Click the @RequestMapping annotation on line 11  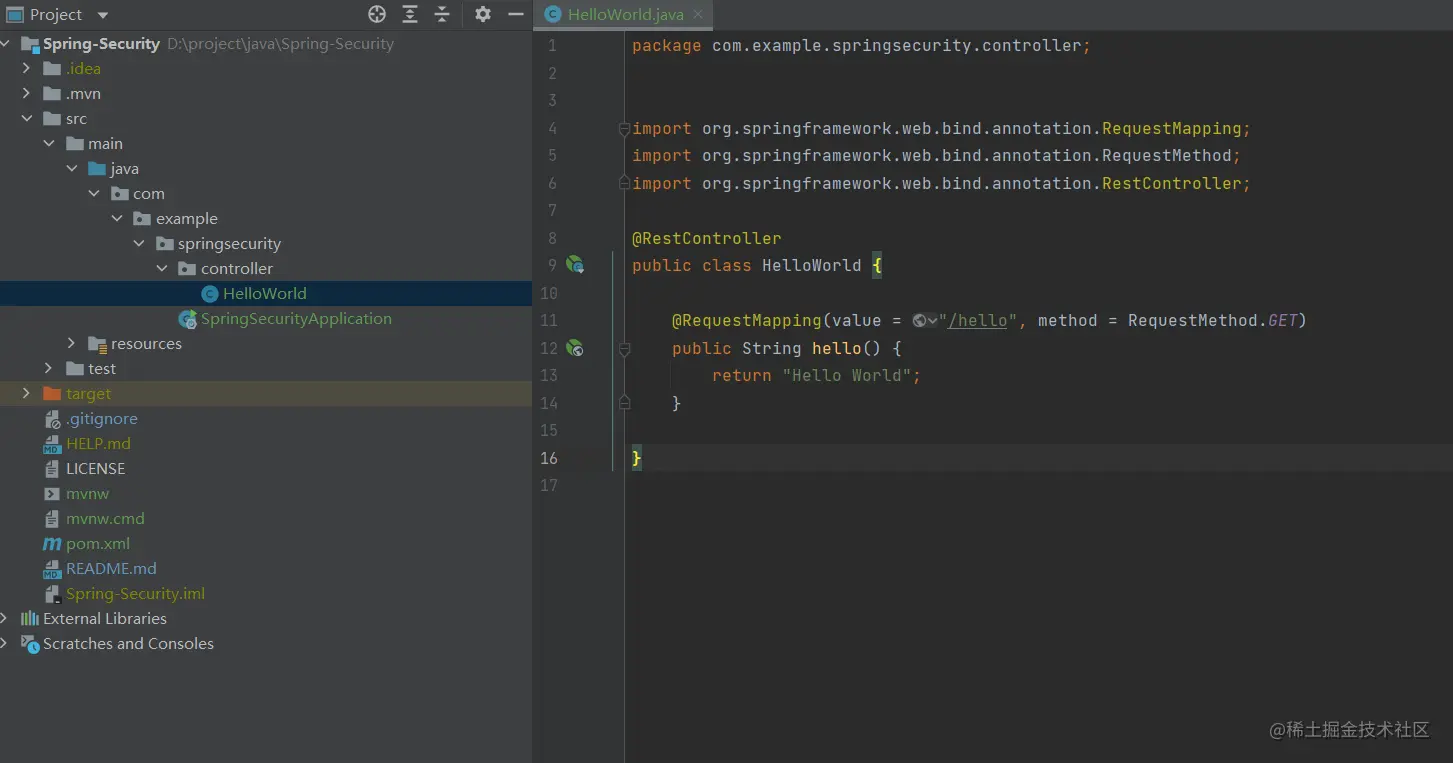click(x=747, y=321)
